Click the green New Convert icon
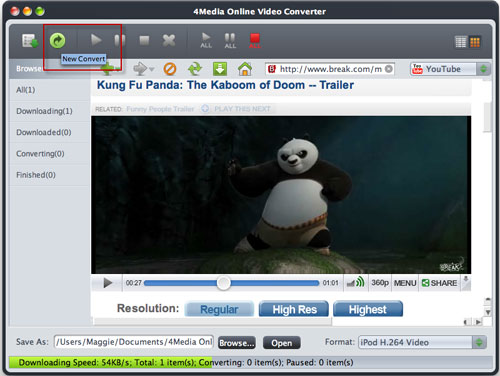 point(57,41)
